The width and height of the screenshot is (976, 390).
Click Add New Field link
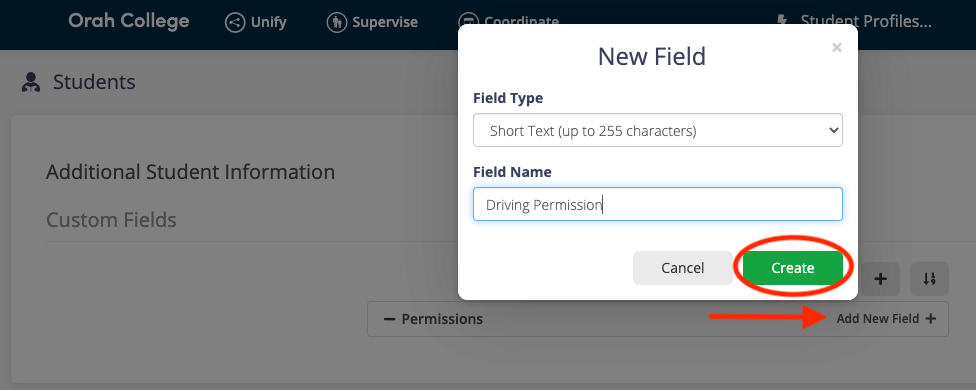(x=886, y=319)
